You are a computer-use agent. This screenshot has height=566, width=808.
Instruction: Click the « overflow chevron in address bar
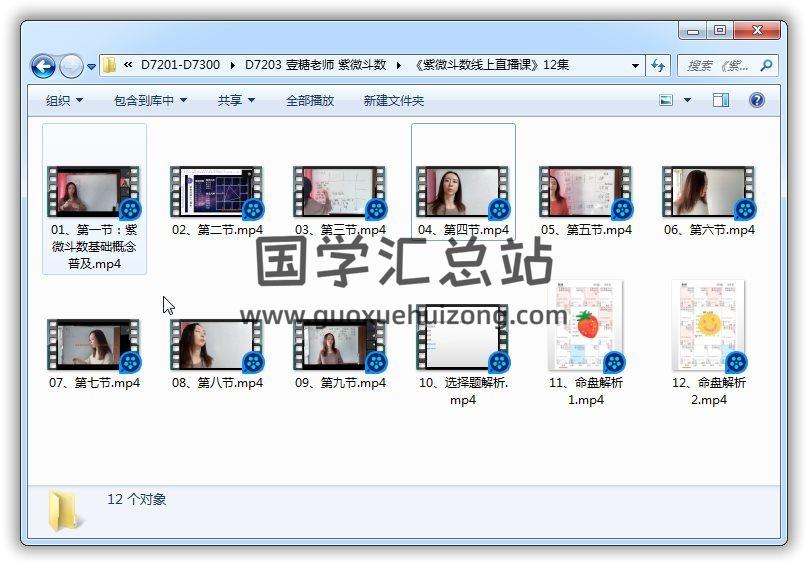pos(128,65)
